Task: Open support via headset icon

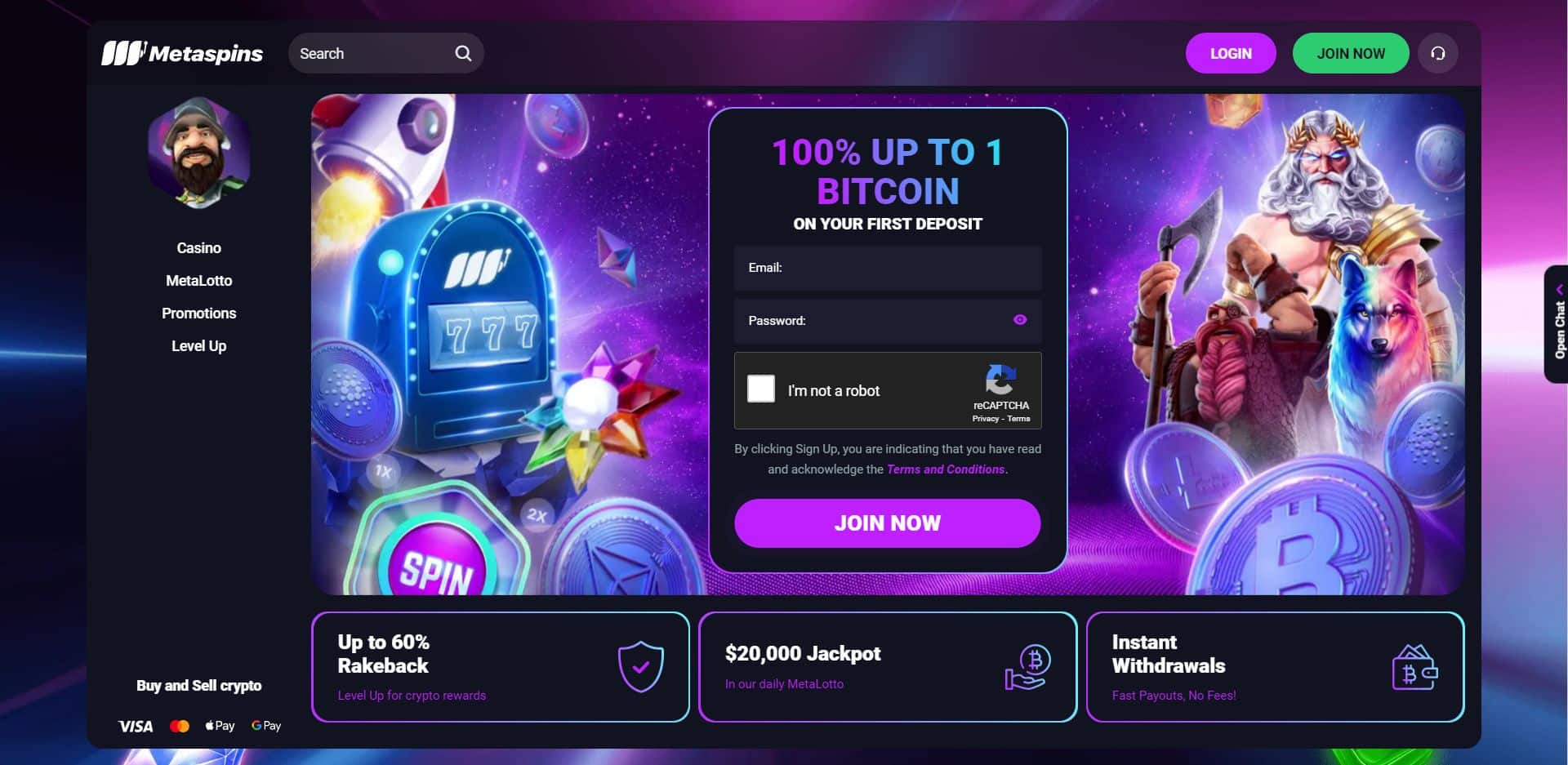Action: (1438, 53)
